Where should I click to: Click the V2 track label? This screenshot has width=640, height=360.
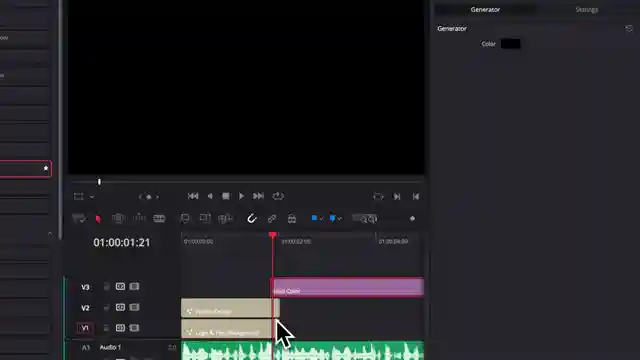pyautogui.click(x=85, y=308)
